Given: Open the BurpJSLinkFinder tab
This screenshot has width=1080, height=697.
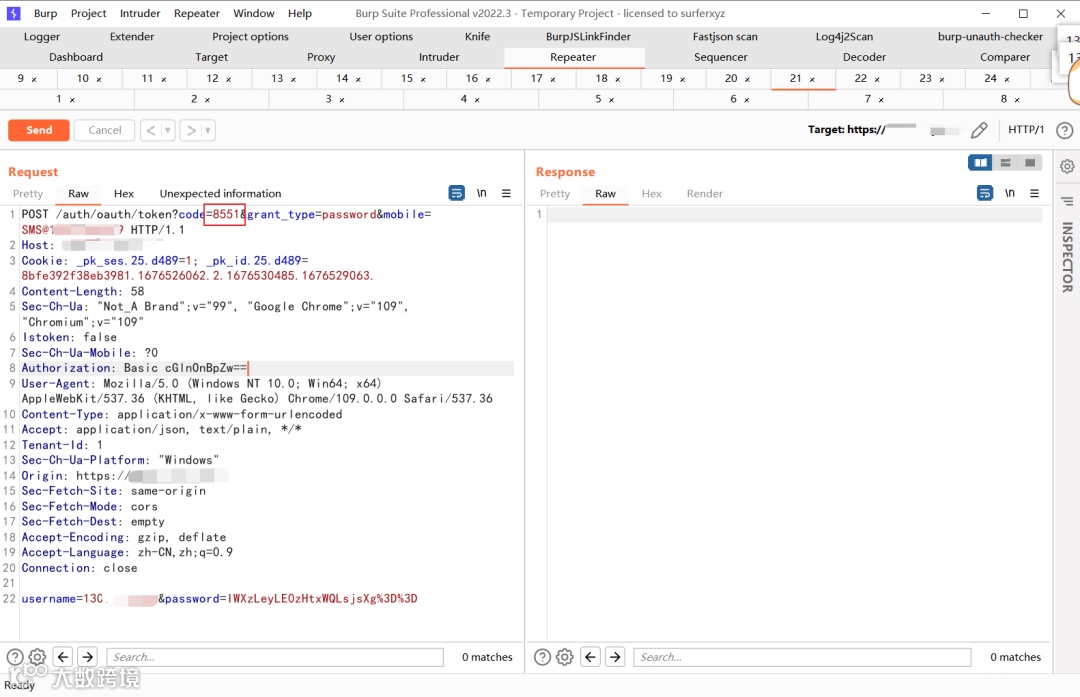Looking at the screenshot, I should [x=588, y=37].
